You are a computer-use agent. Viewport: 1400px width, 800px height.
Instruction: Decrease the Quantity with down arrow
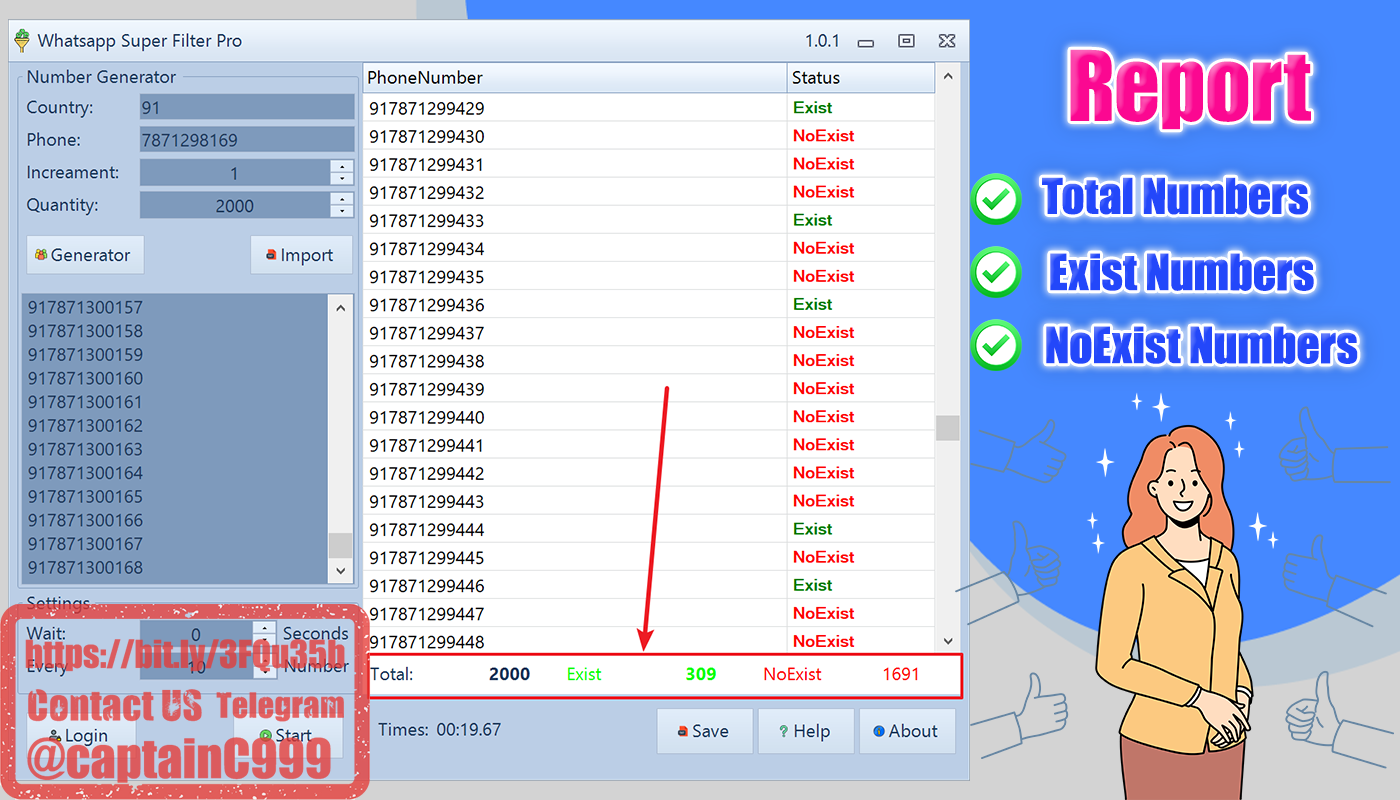click(343, 212)
